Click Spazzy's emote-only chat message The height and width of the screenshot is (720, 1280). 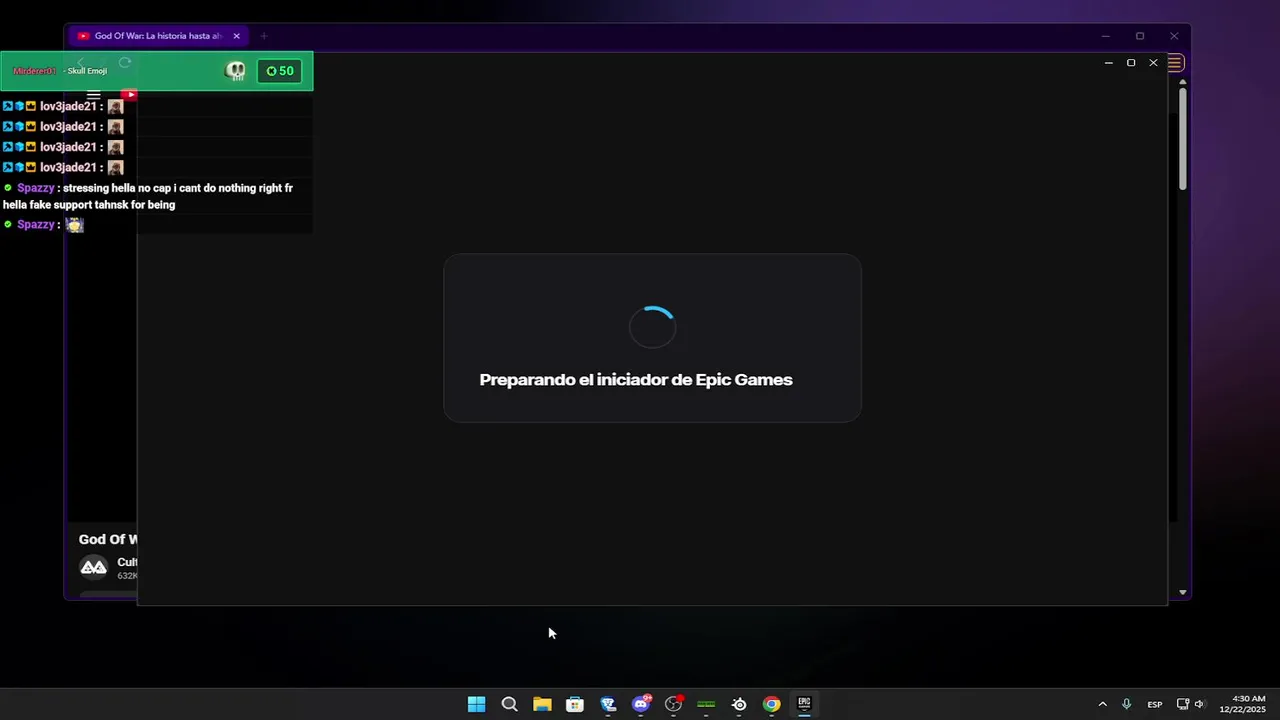(x=44, y=225)
